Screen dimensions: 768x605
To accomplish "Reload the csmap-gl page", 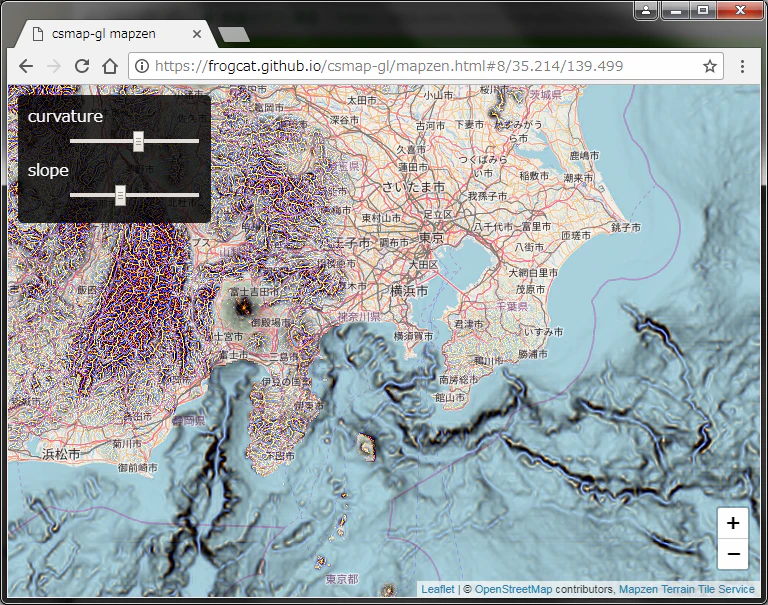I will pos(82,66).
